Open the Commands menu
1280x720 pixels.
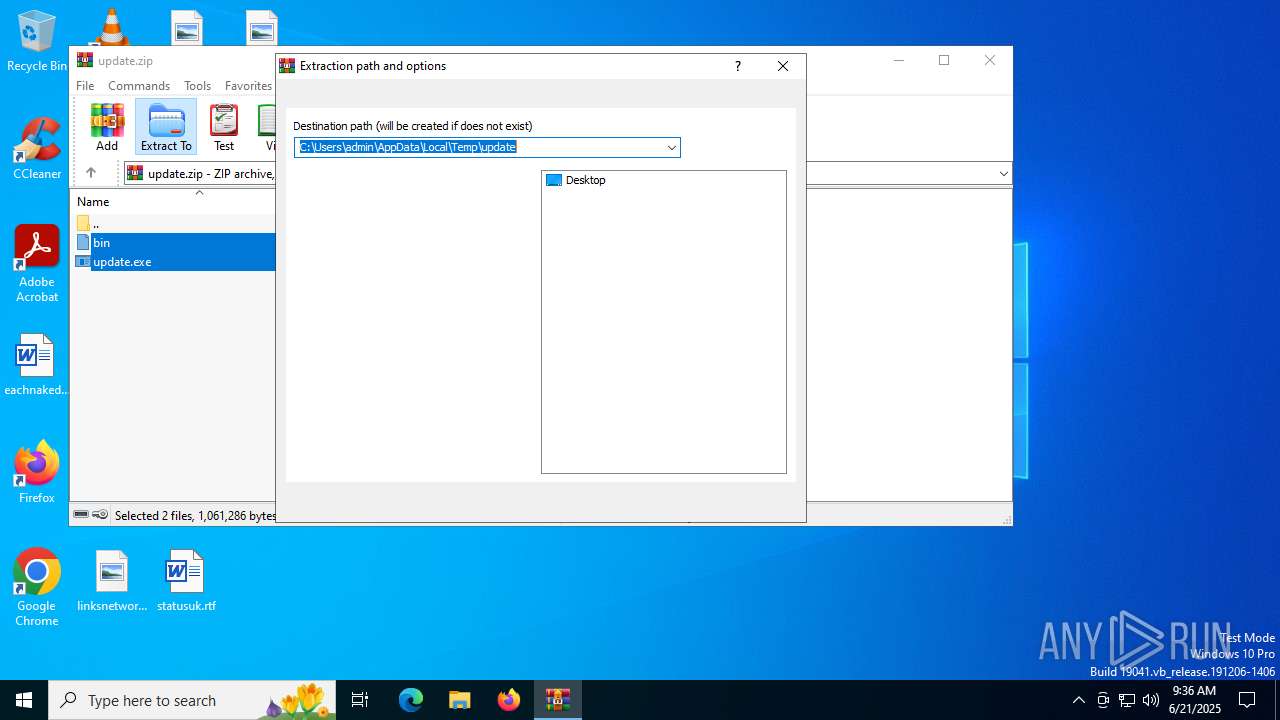(x=139, y=86)
